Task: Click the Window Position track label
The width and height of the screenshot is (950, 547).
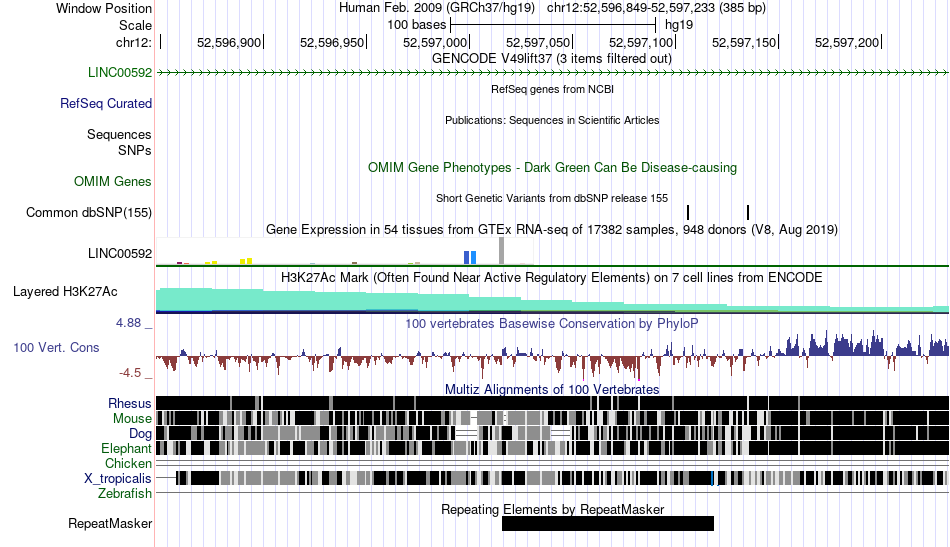Action: [104, 8]
